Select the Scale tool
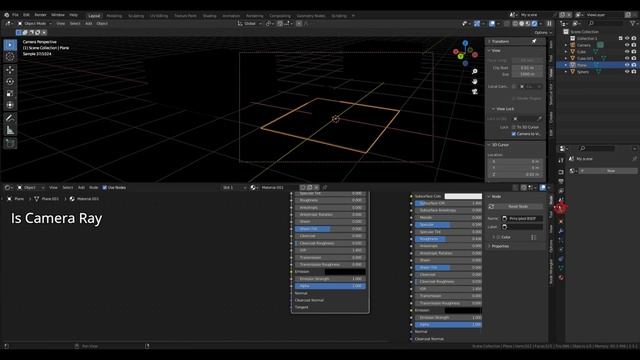640x360 pixels. (x=10, y=93)
